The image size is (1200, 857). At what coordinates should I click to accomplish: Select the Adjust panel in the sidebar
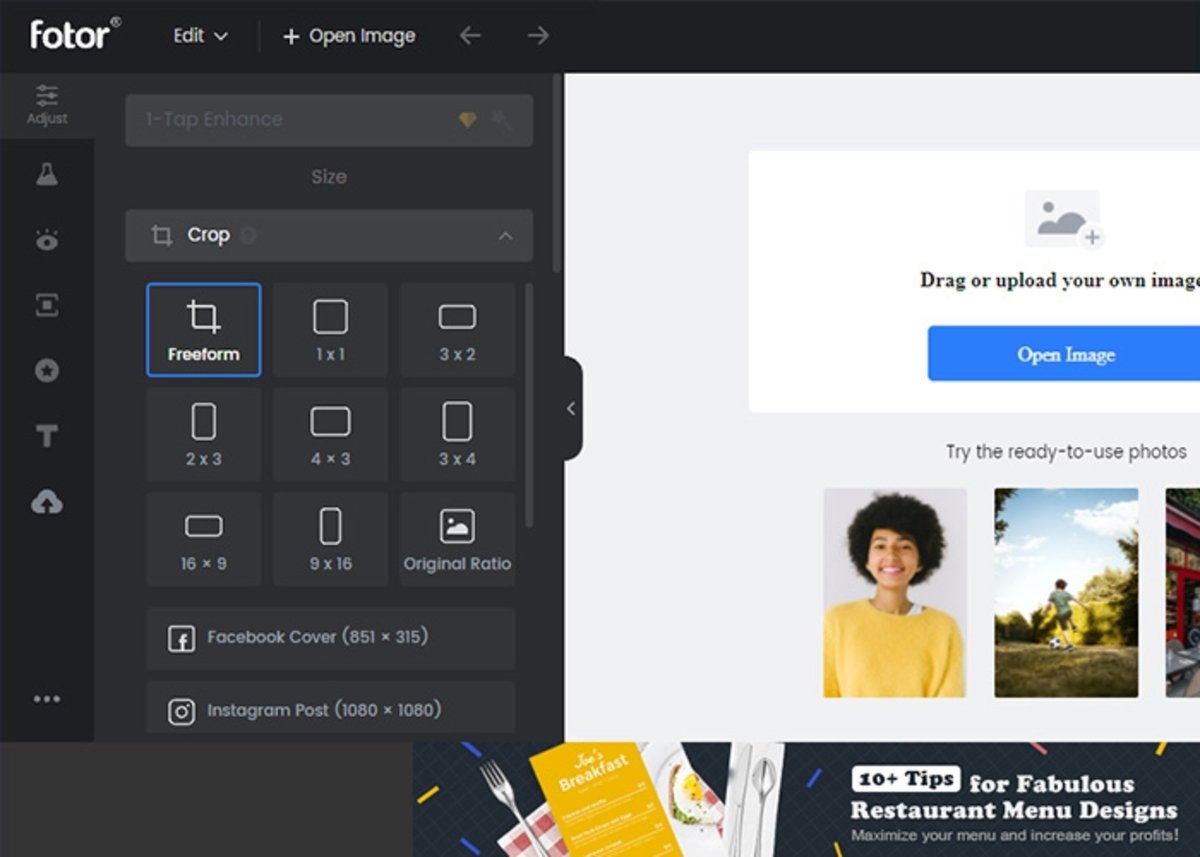click(47, 105)
